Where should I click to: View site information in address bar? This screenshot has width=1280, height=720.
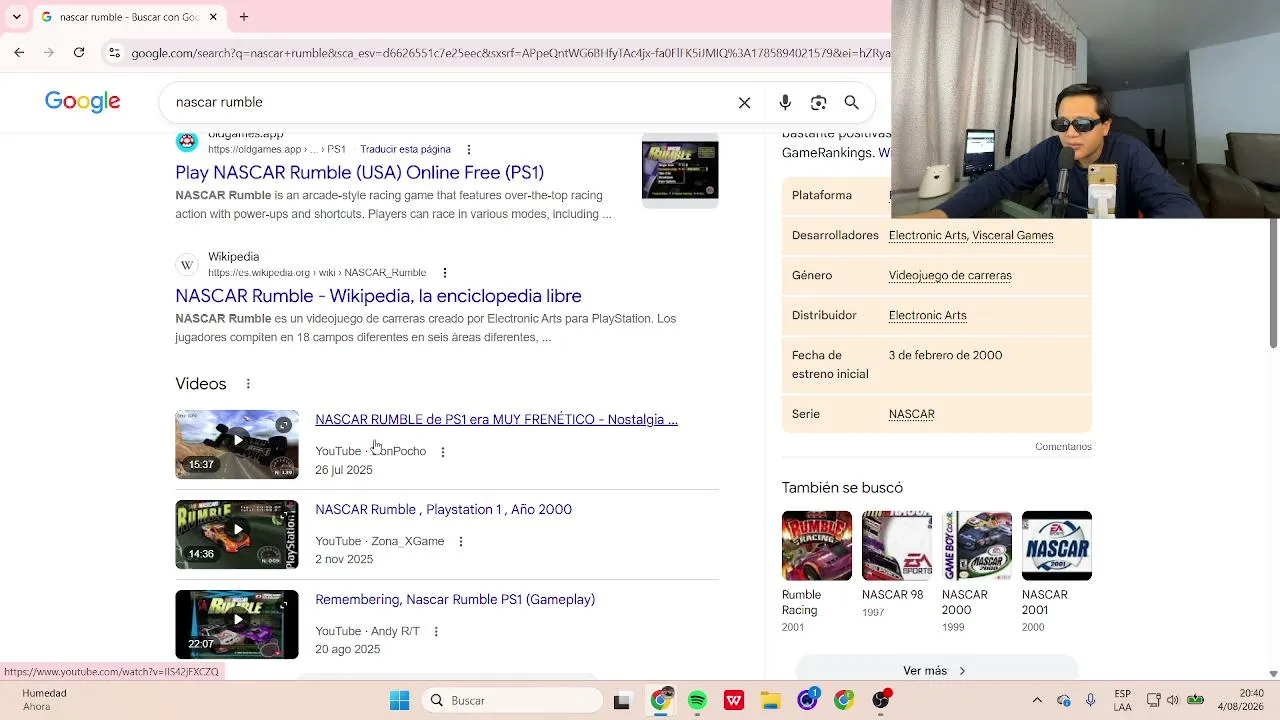click(114, 53)
